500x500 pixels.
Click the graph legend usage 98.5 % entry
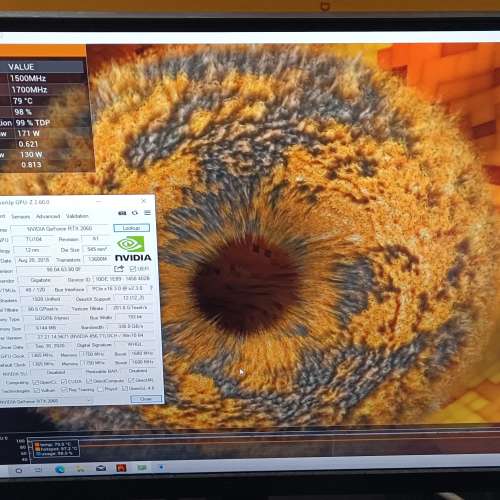point(54,453)
